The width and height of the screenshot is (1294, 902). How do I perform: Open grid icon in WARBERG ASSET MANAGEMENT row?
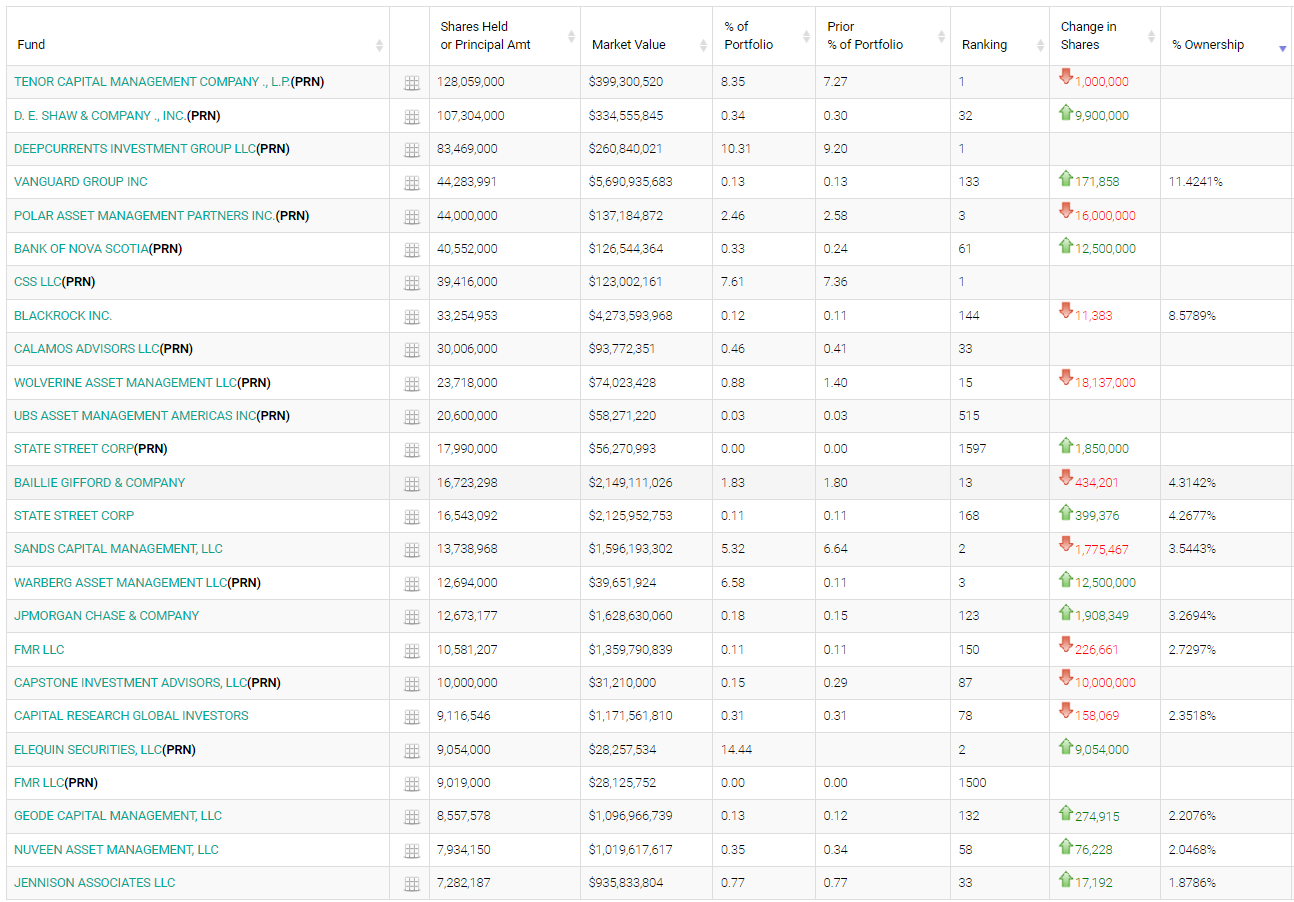[411, 584]
